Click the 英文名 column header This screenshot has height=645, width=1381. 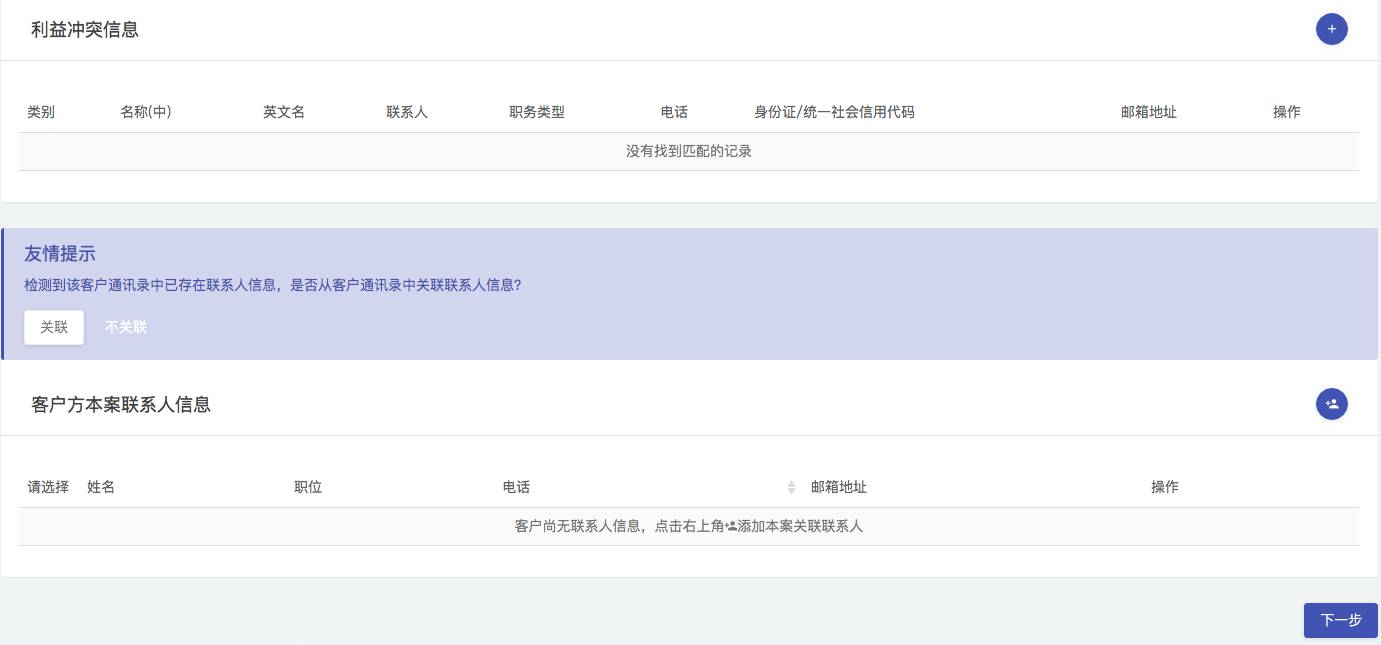coord(284,112)
